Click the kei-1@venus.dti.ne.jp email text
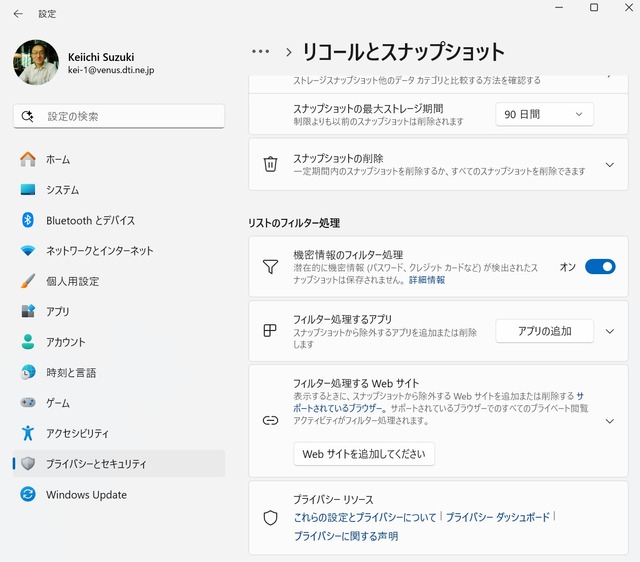640x562 pixels. point(111,70)
